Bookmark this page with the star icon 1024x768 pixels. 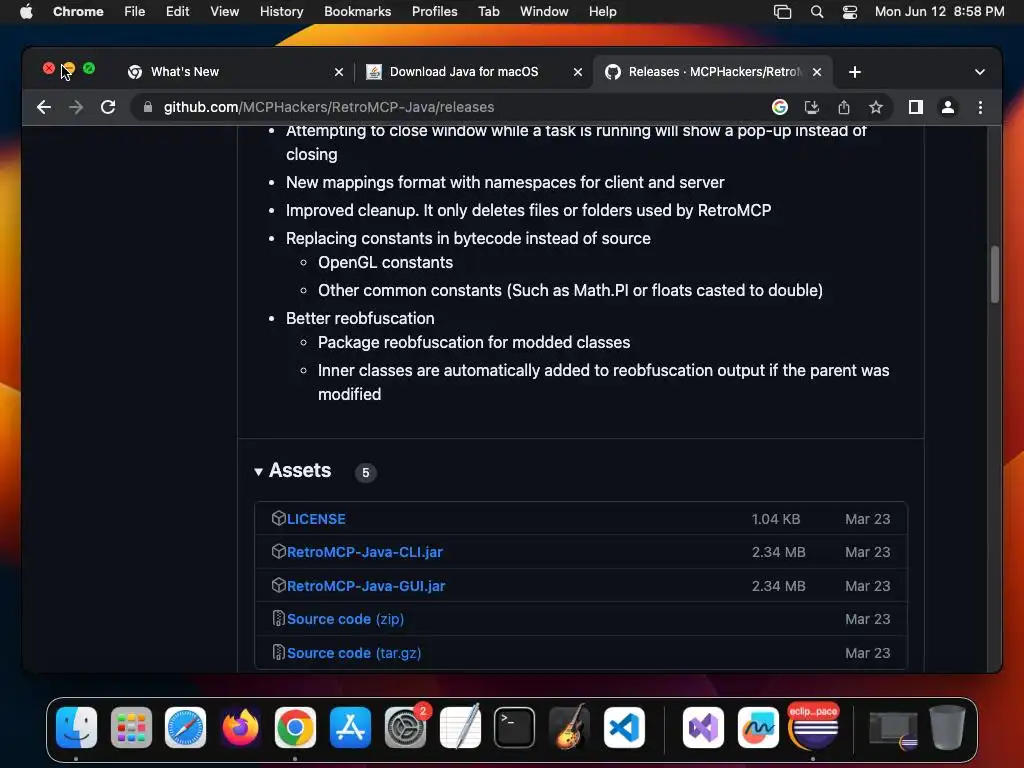[876, 107]
